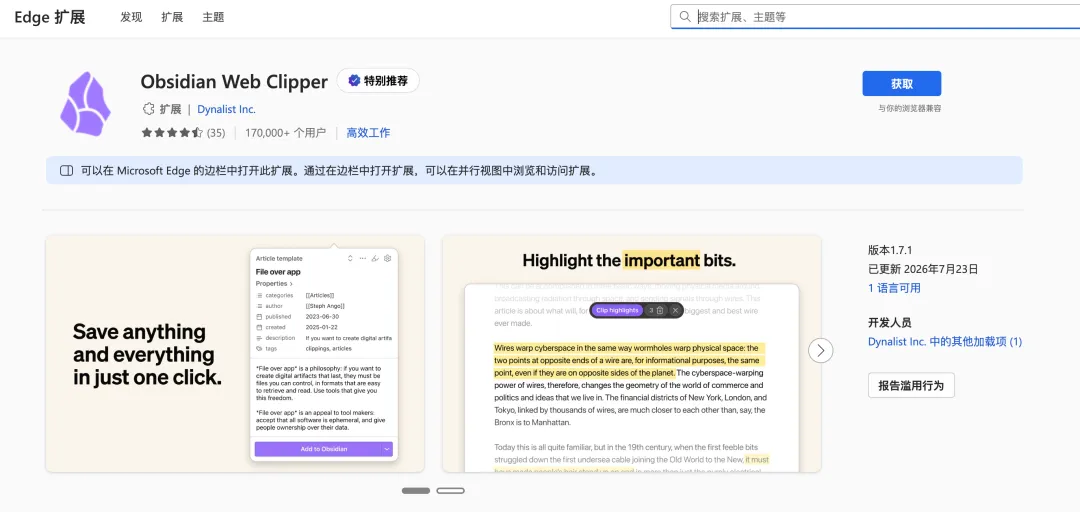The width and height of the screenshot is (1080, 512).
Task: Click the 已更新 2026年7月23日 text
Action: (x=923, y=269)
